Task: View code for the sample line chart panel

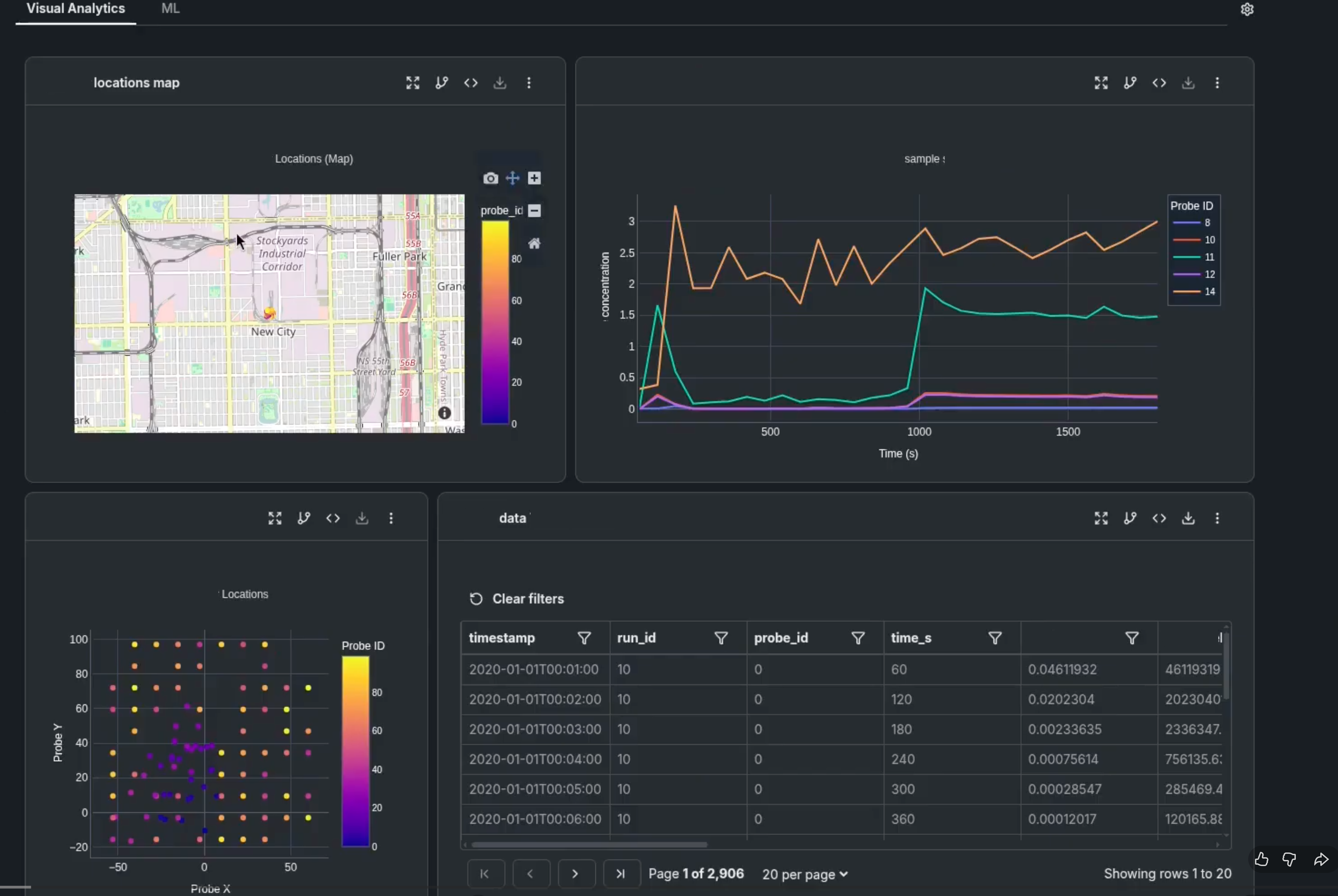Action: coord(1159,83)
